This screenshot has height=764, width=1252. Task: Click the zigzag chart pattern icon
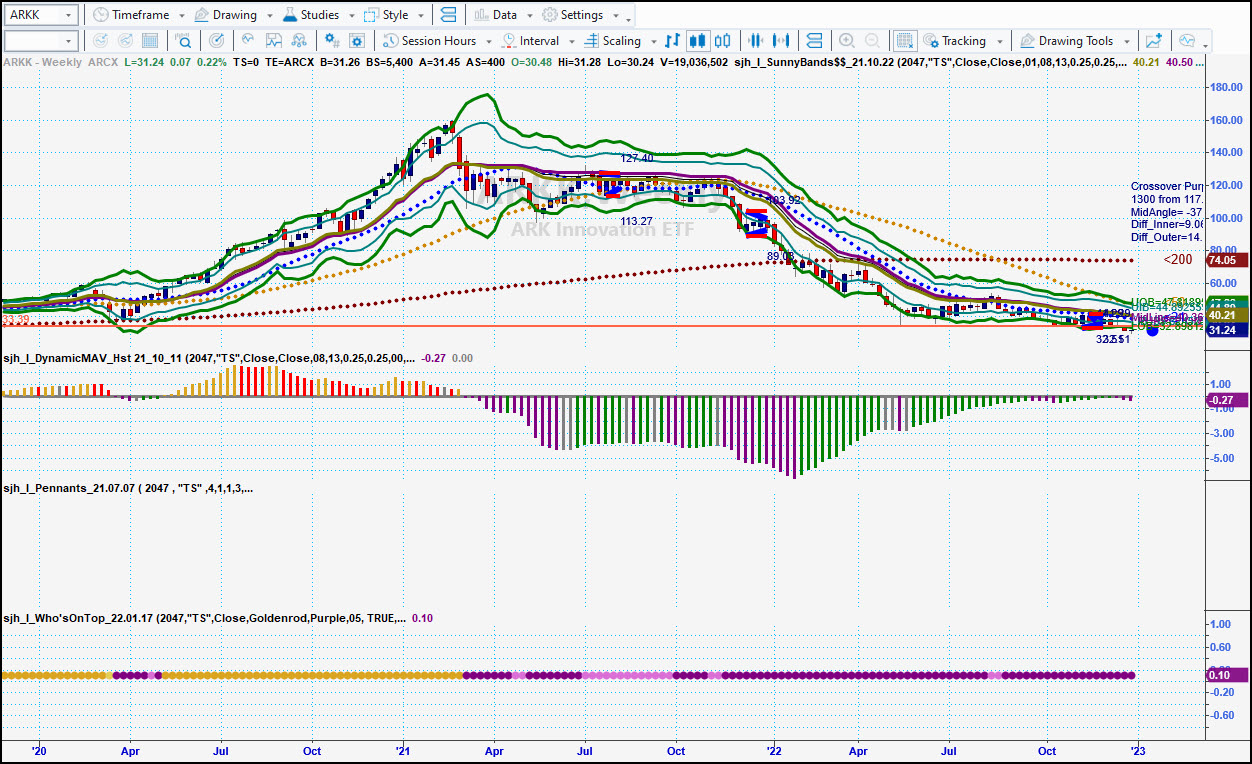(x=274, y=41)
